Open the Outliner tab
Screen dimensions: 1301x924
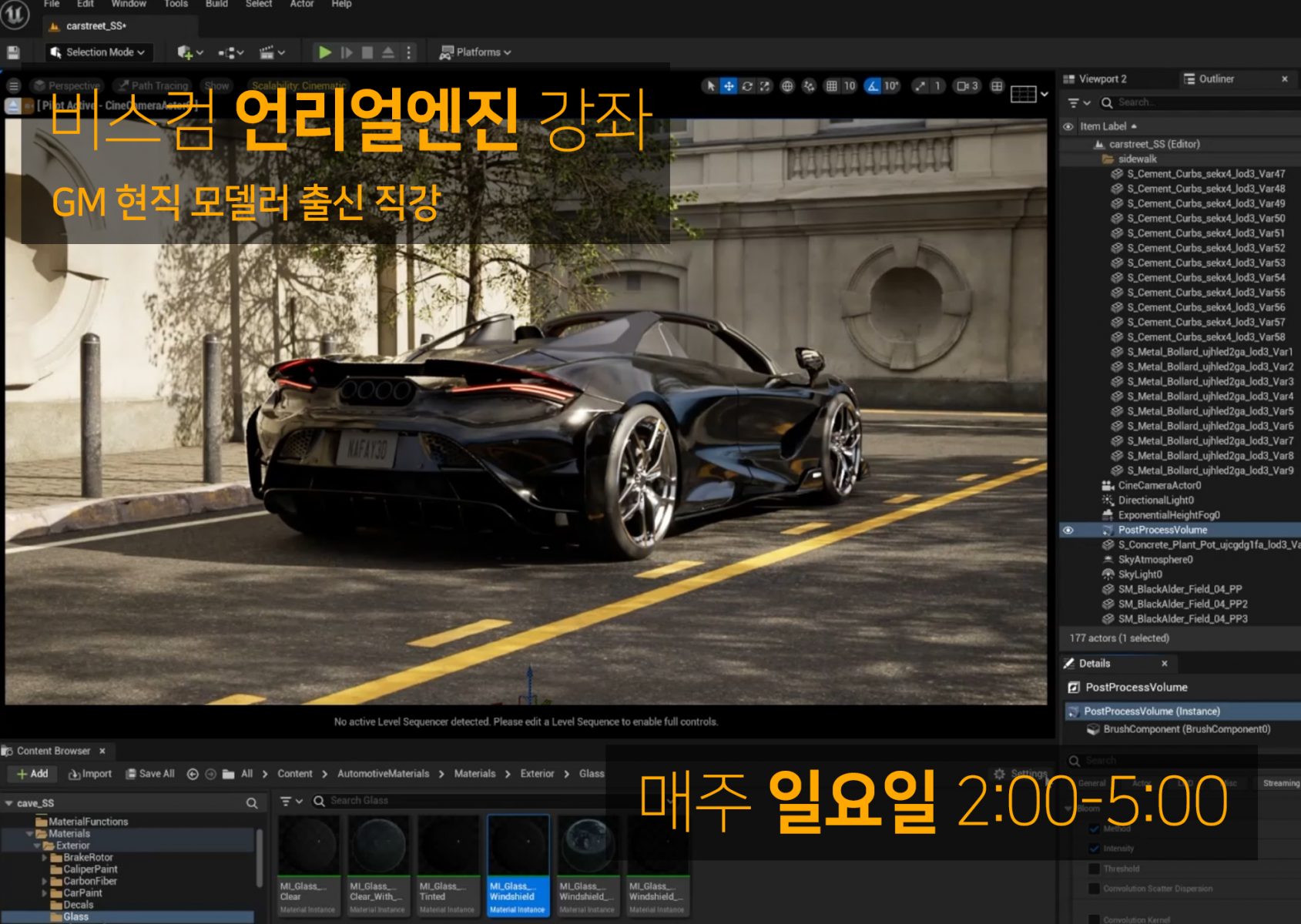[1215, 79]
